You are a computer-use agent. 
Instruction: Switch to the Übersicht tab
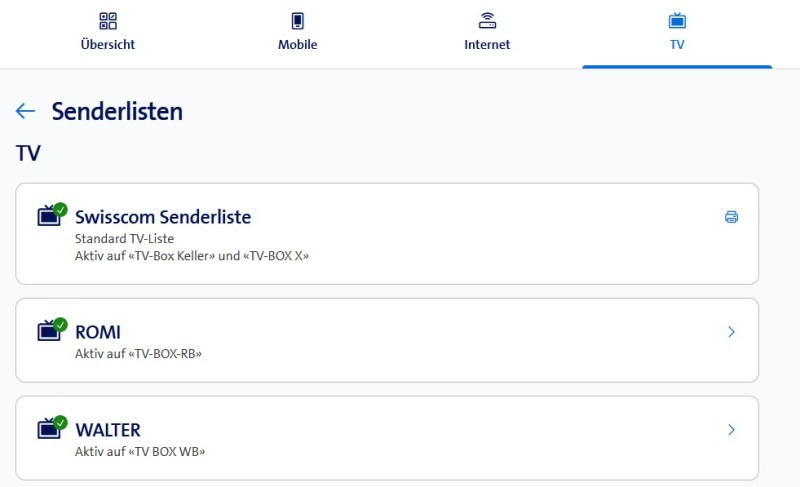click(x=108, y=45)
